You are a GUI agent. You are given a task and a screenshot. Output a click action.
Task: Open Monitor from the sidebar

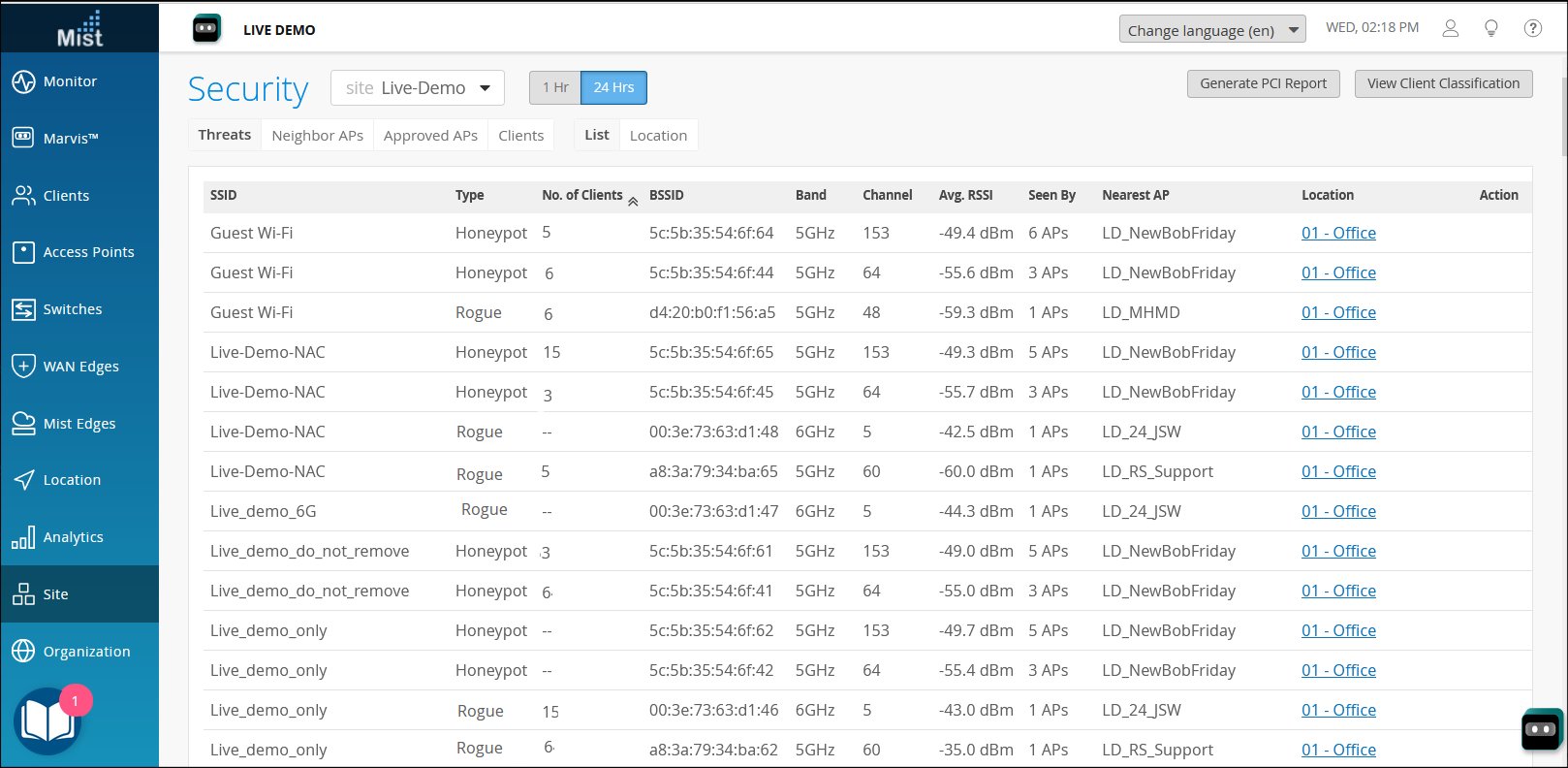70,81
